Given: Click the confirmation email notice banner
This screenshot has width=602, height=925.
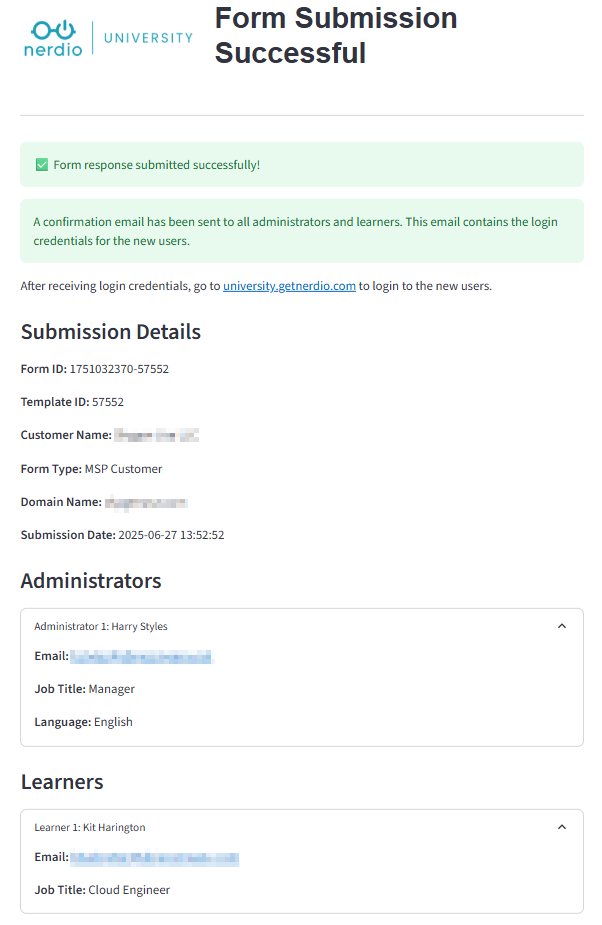Looking at the screenshot, I should point(302,231).
